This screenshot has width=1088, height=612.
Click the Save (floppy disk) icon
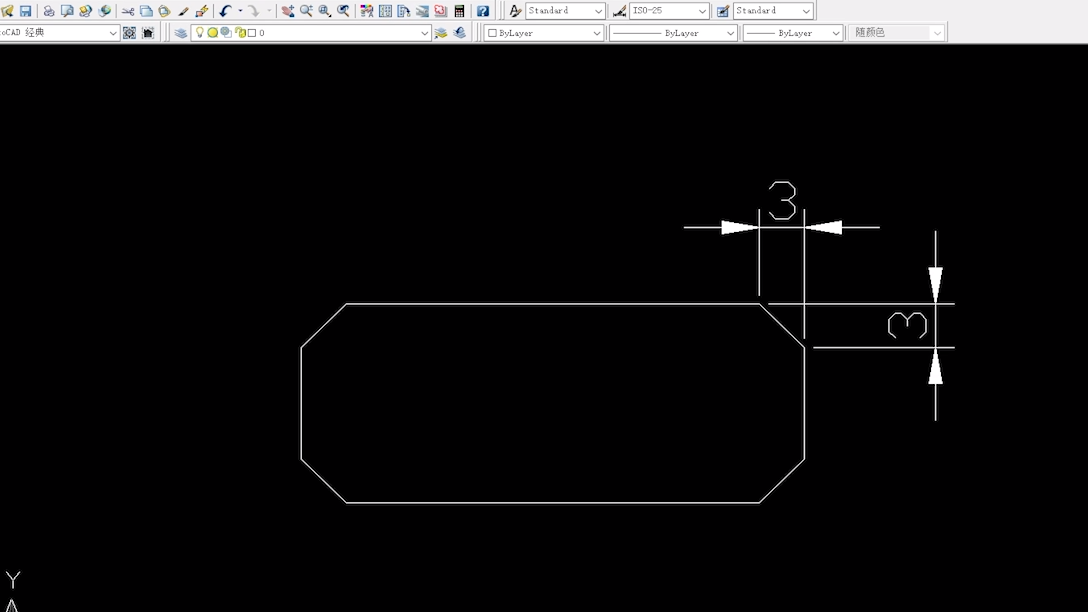click(x=25, y=11)
